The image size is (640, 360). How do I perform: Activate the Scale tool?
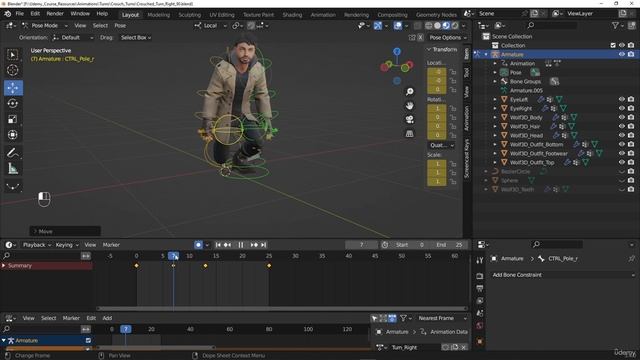13,119
